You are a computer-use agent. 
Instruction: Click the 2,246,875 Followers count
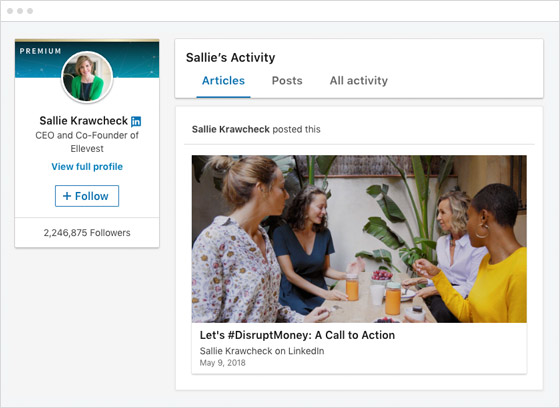pos(87,233)
